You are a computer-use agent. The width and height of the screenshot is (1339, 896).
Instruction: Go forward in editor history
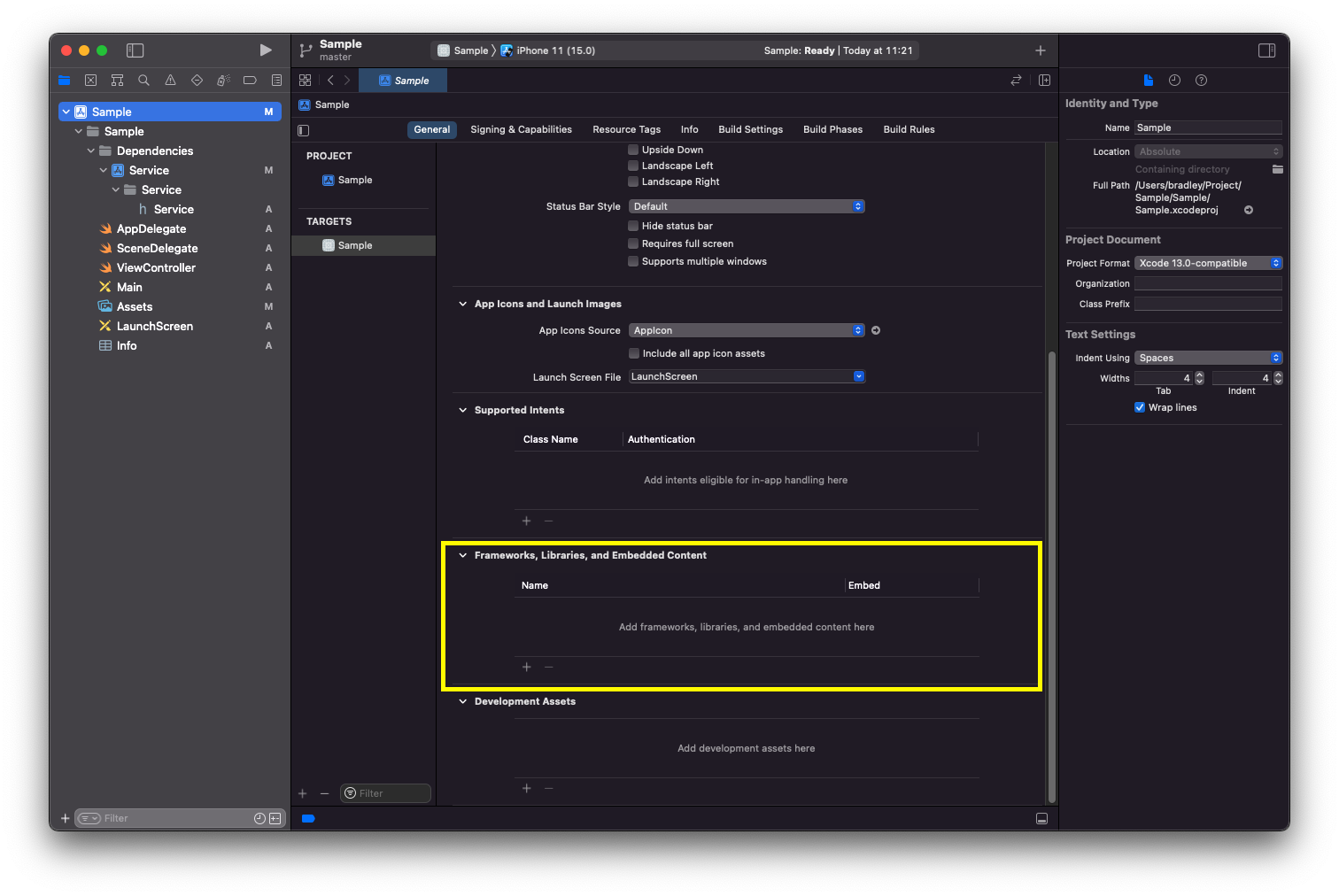pyautogui.click(x=347, y=80)
